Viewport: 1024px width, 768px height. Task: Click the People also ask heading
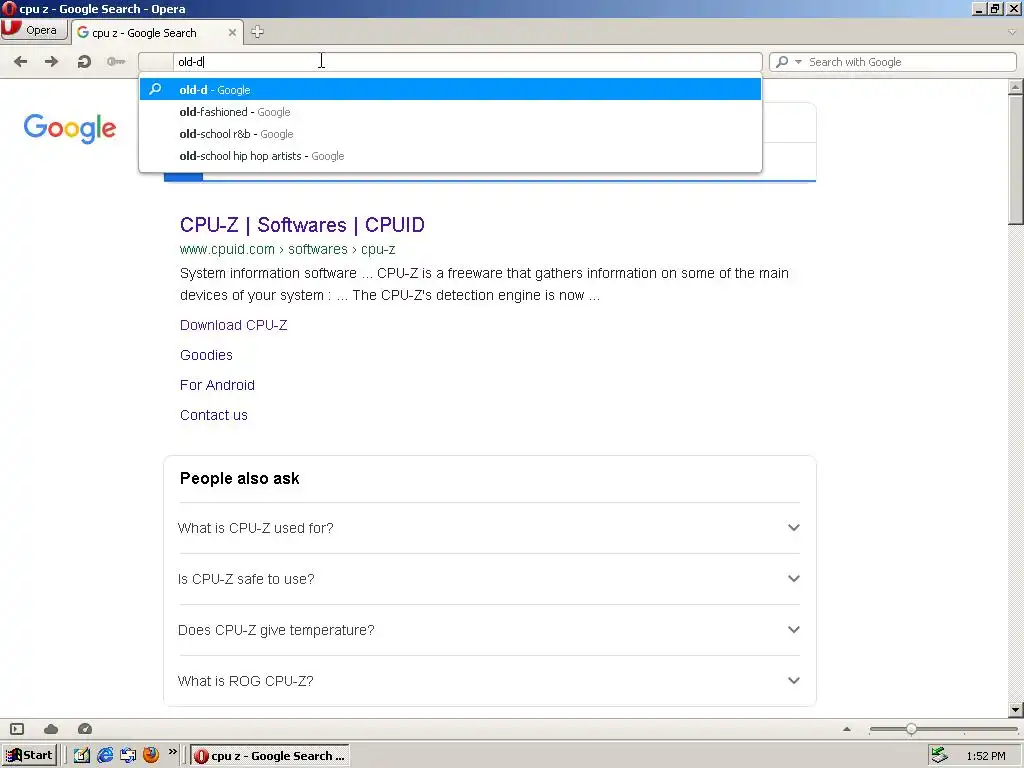(240, 479)
